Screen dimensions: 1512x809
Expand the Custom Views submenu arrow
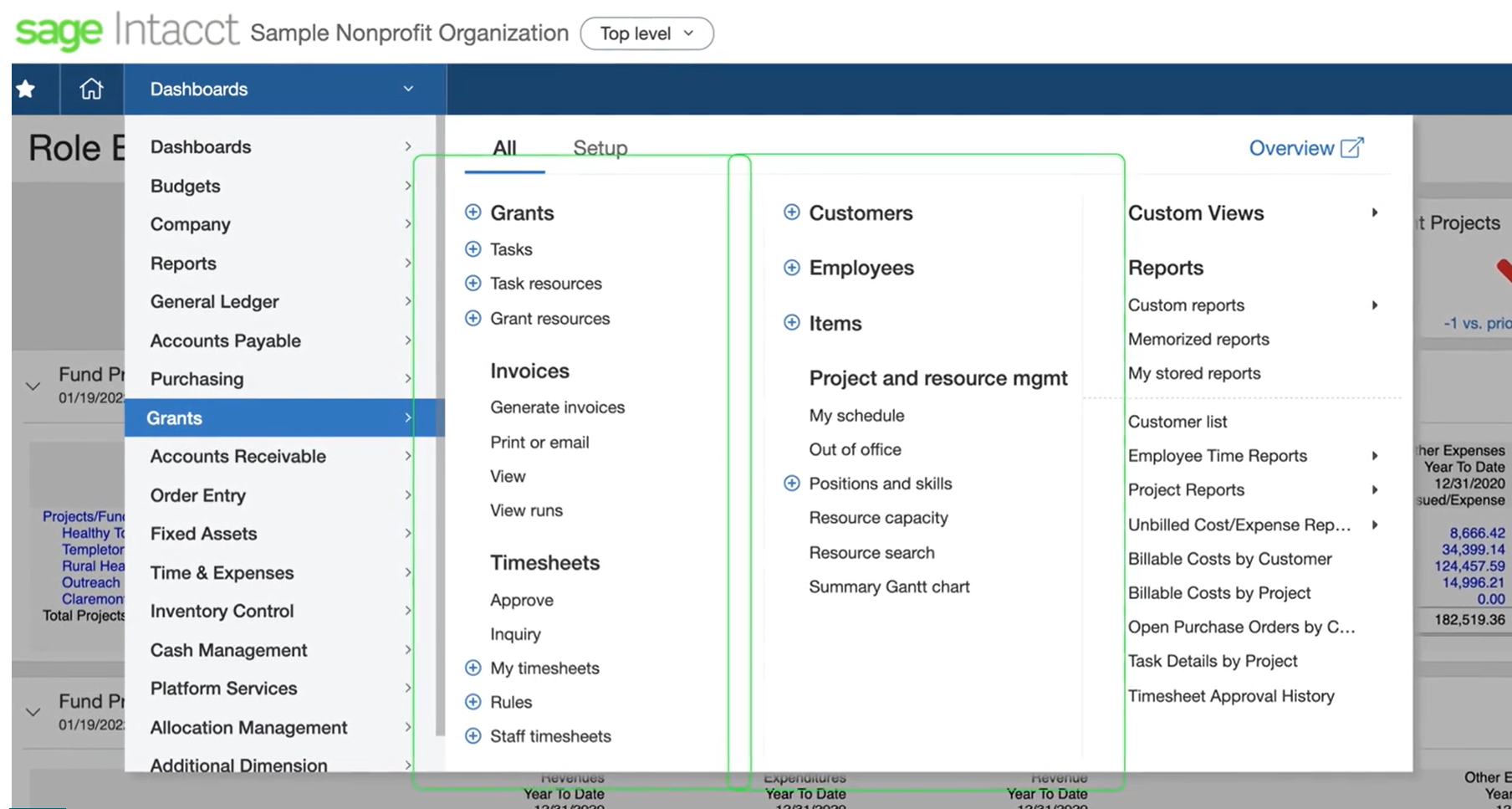click(x=1375, y=212)
